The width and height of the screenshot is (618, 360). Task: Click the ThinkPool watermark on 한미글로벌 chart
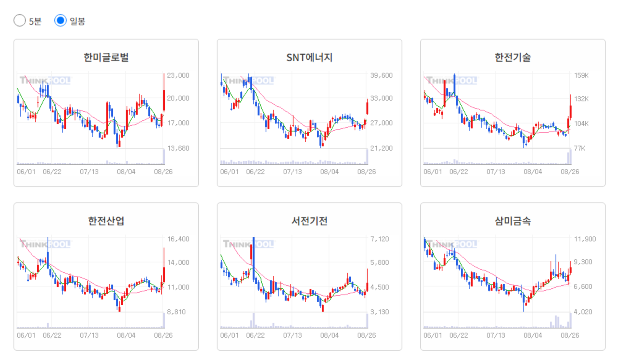[x=45, y=81]
